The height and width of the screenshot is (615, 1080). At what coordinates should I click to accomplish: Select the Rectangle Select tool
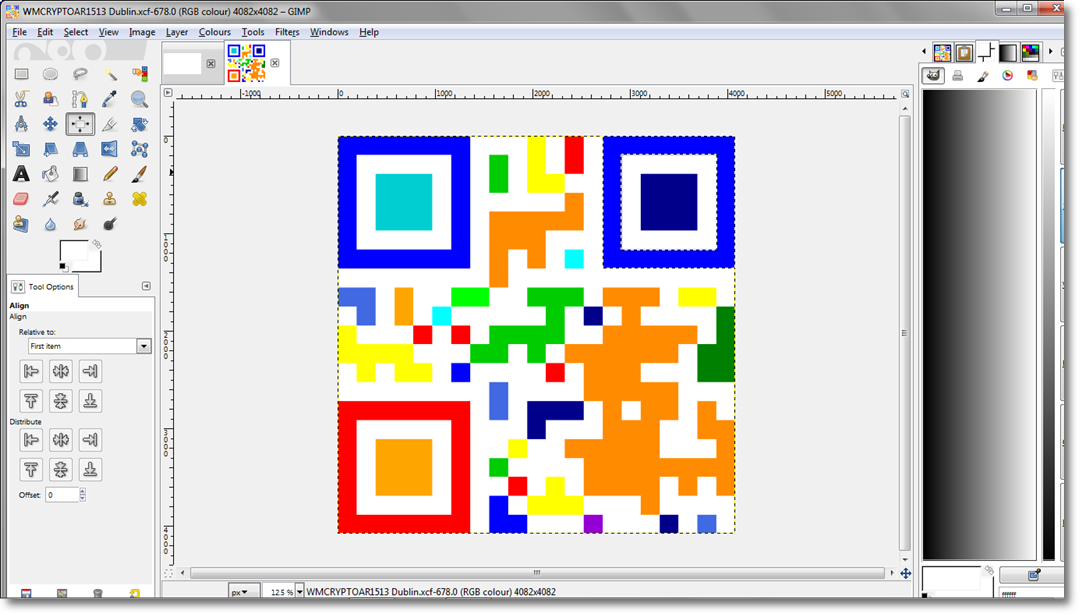(21, 74)
